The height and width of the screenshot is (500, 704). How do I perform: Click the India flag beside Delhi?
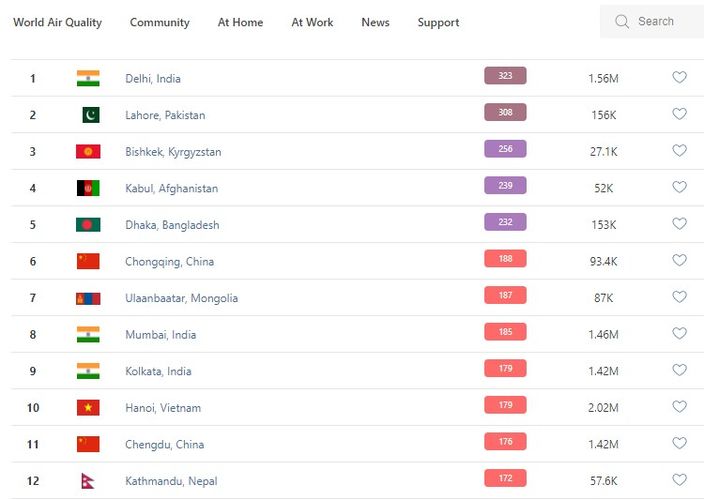tap(88, 78)
